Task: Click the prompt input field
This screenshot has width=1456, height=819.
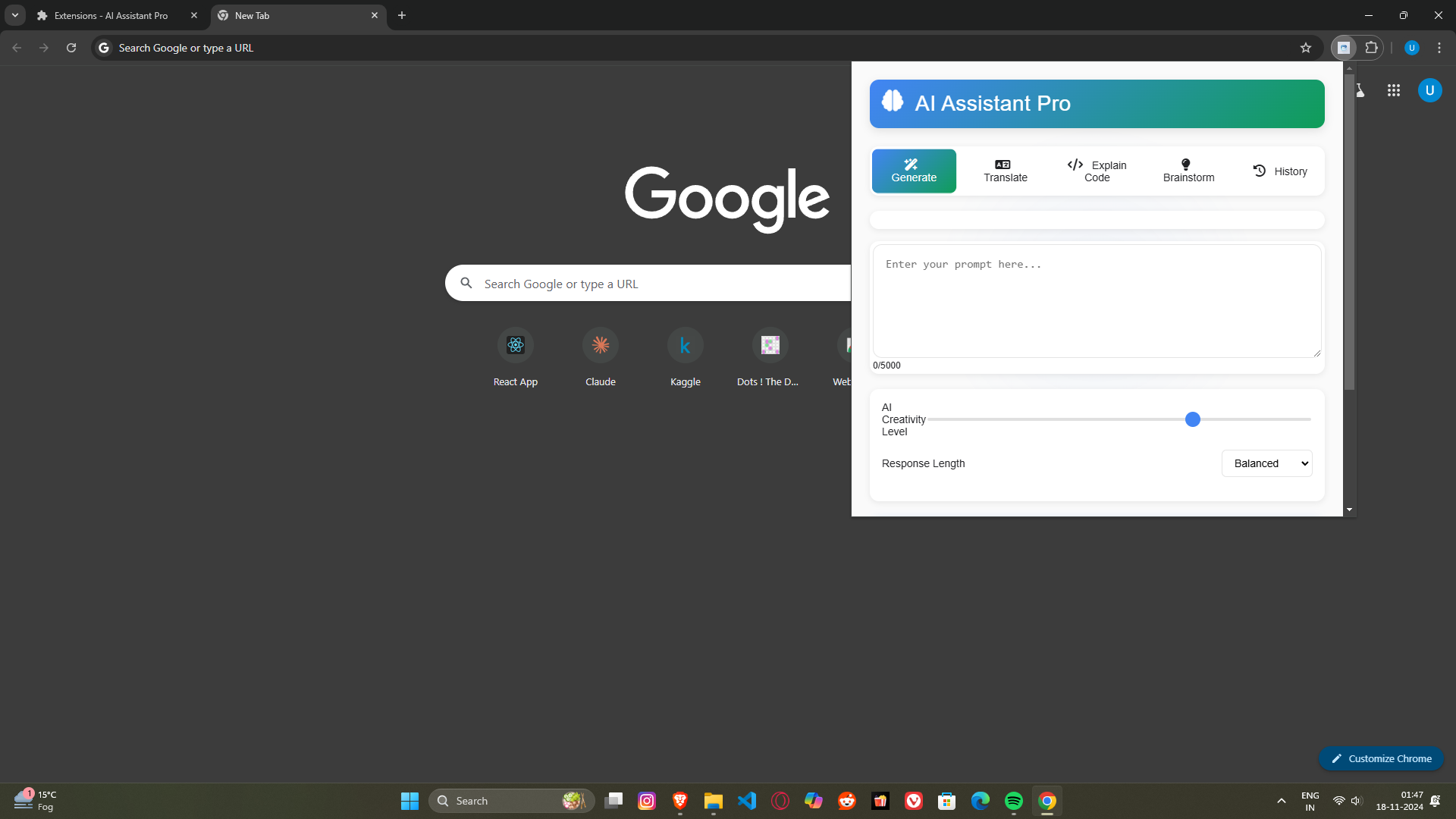Action: pos(1097,301)
